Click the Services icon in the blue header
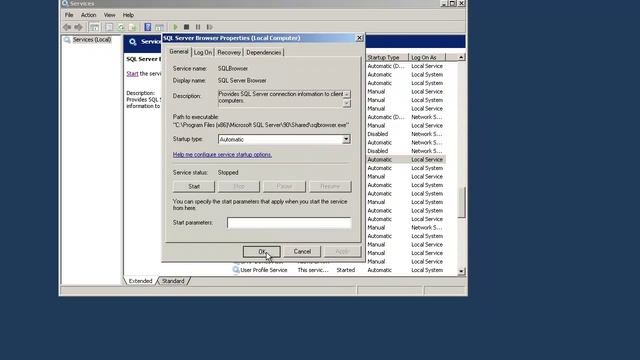640x360 pixels. (x=133, y=42)
